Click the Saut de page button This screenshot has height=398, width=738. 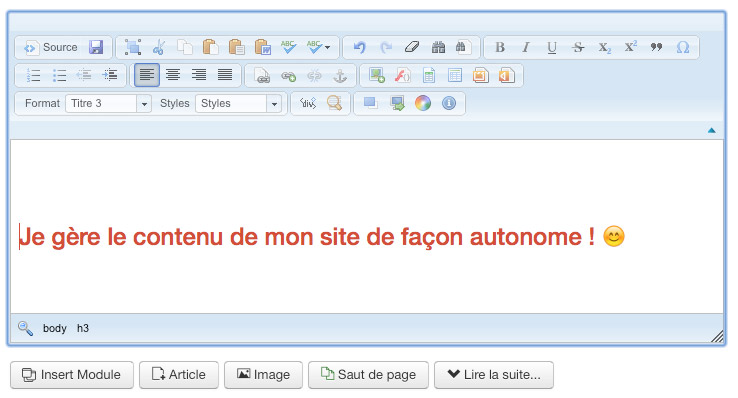(x=368, y=375)
